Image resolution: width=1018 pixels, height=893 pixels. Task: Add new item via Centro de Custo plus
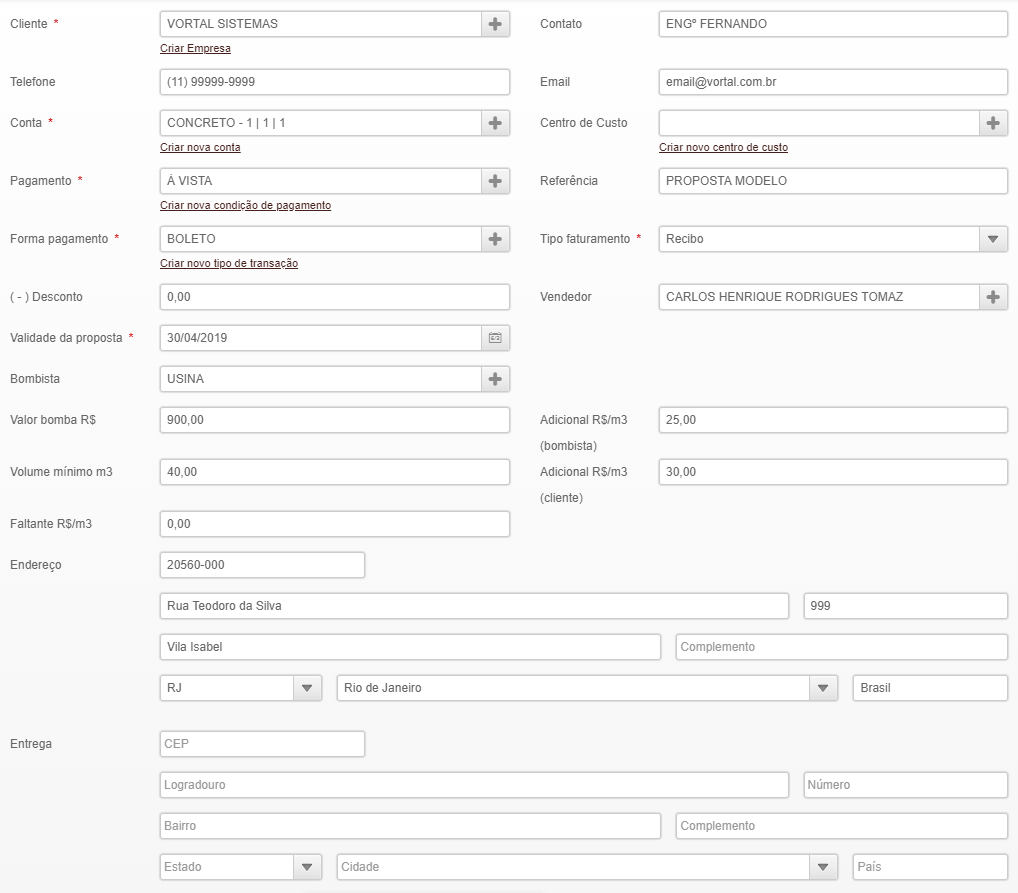point(993,123)
